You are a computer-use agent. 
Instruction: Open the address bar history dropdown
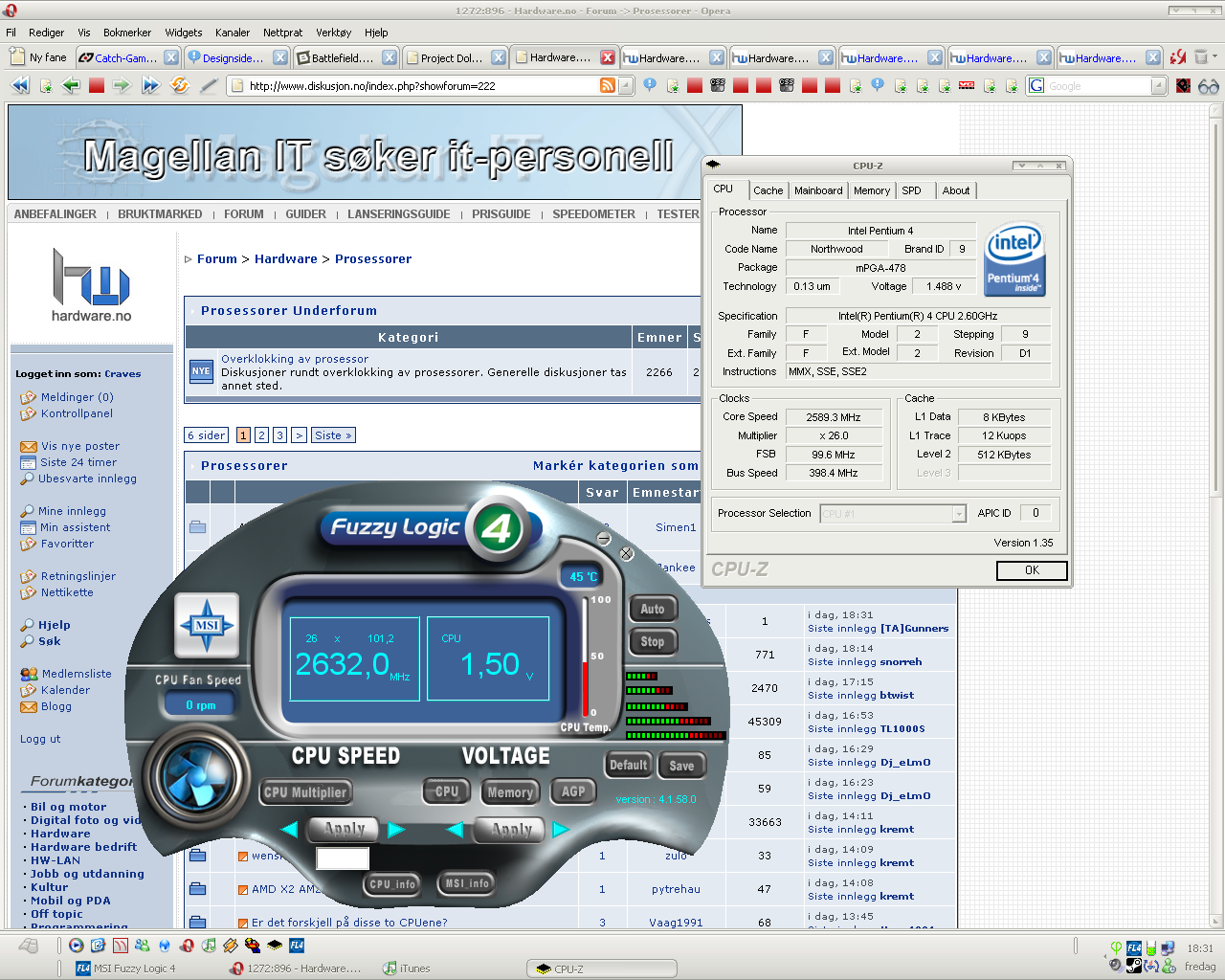[x=626, y=86]
